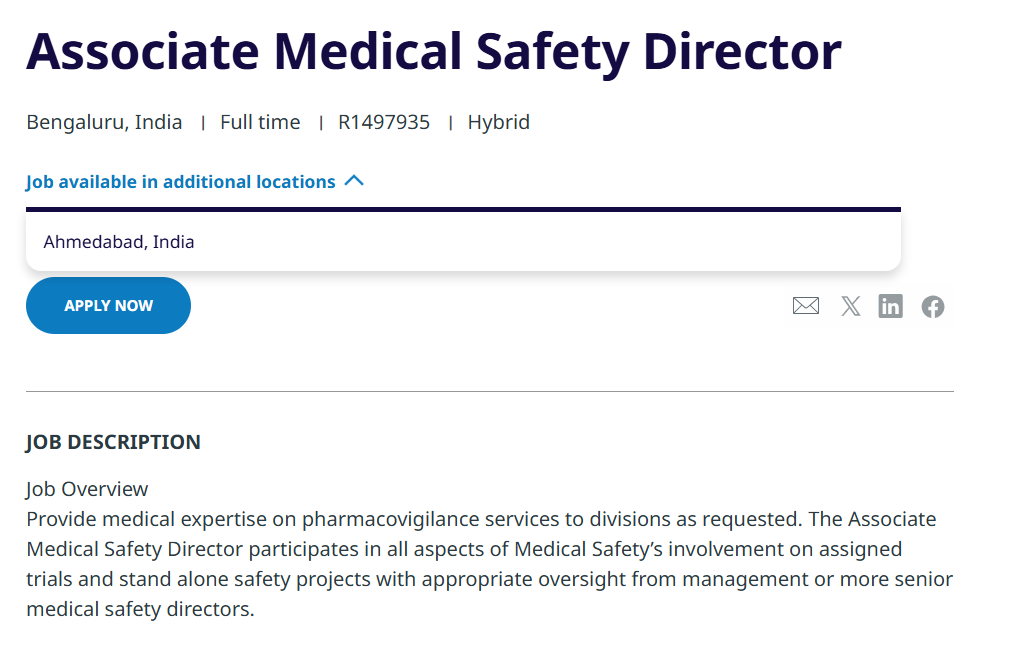Click the Associate Medical Safety Director title
Viewport: 1009px width, 647px height.
pyautogui.click(x=434, y=50)
